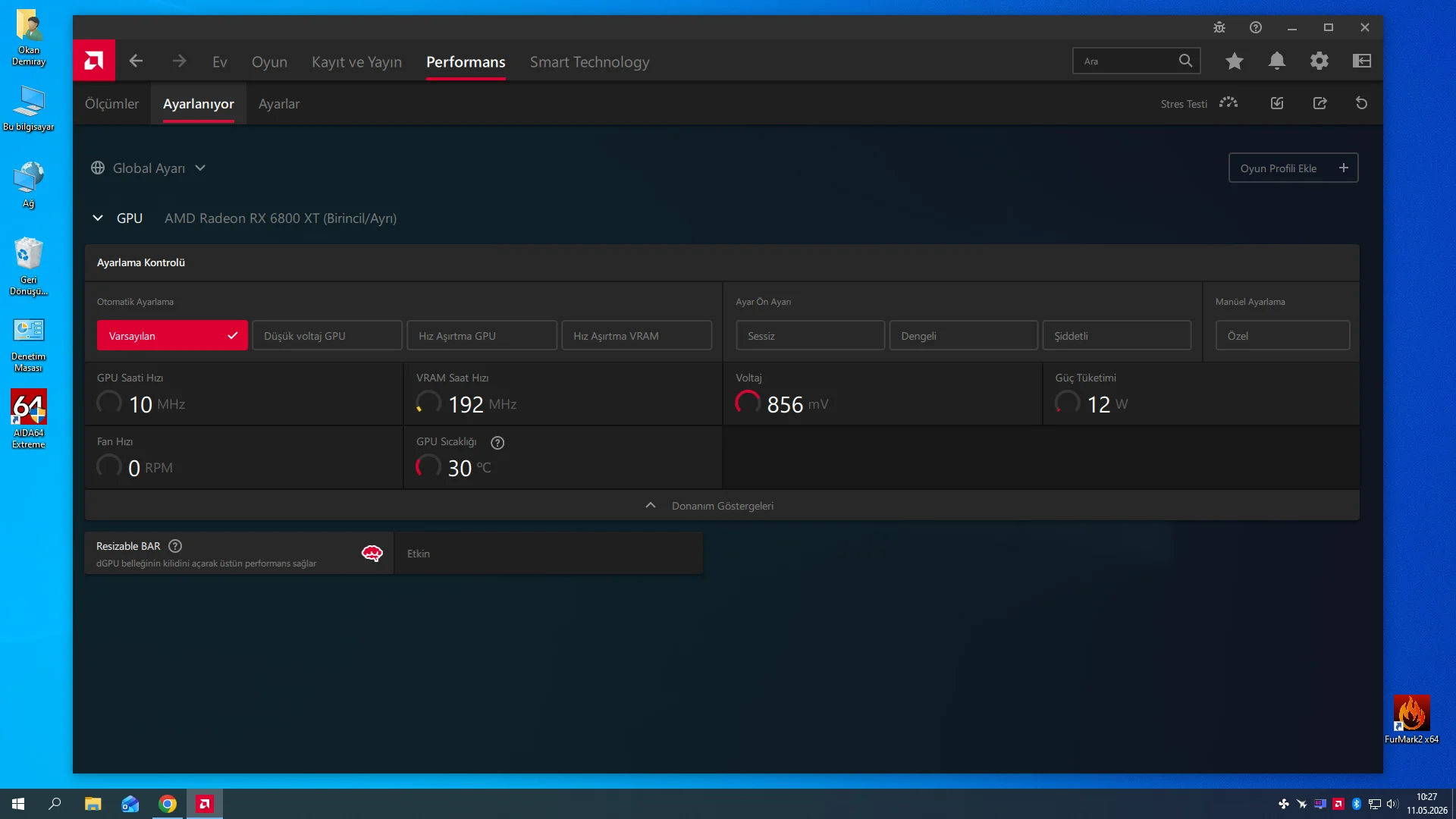Select the Ağ network desktop icon
The width and height of the screenshot is (1456, 819).
tap(29, 184)
